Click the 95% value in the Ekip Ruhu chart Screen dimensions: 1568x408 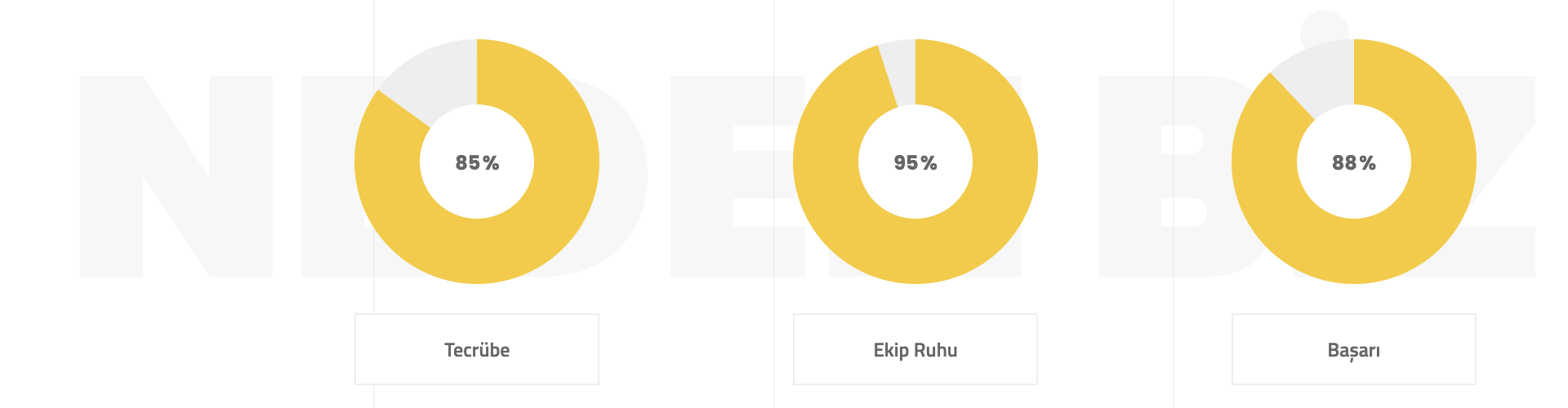click(915, 162)
